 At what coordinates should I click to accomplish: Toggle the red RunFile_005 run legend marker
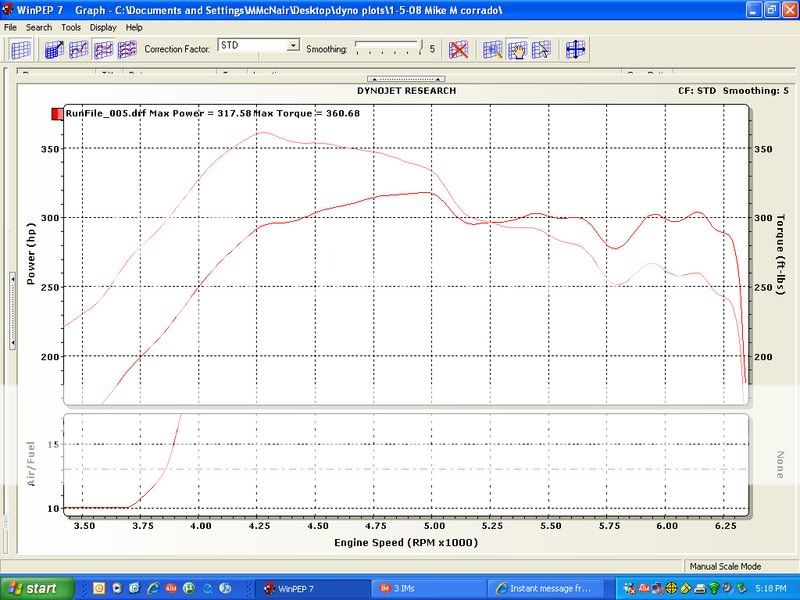tap(57, 114)
